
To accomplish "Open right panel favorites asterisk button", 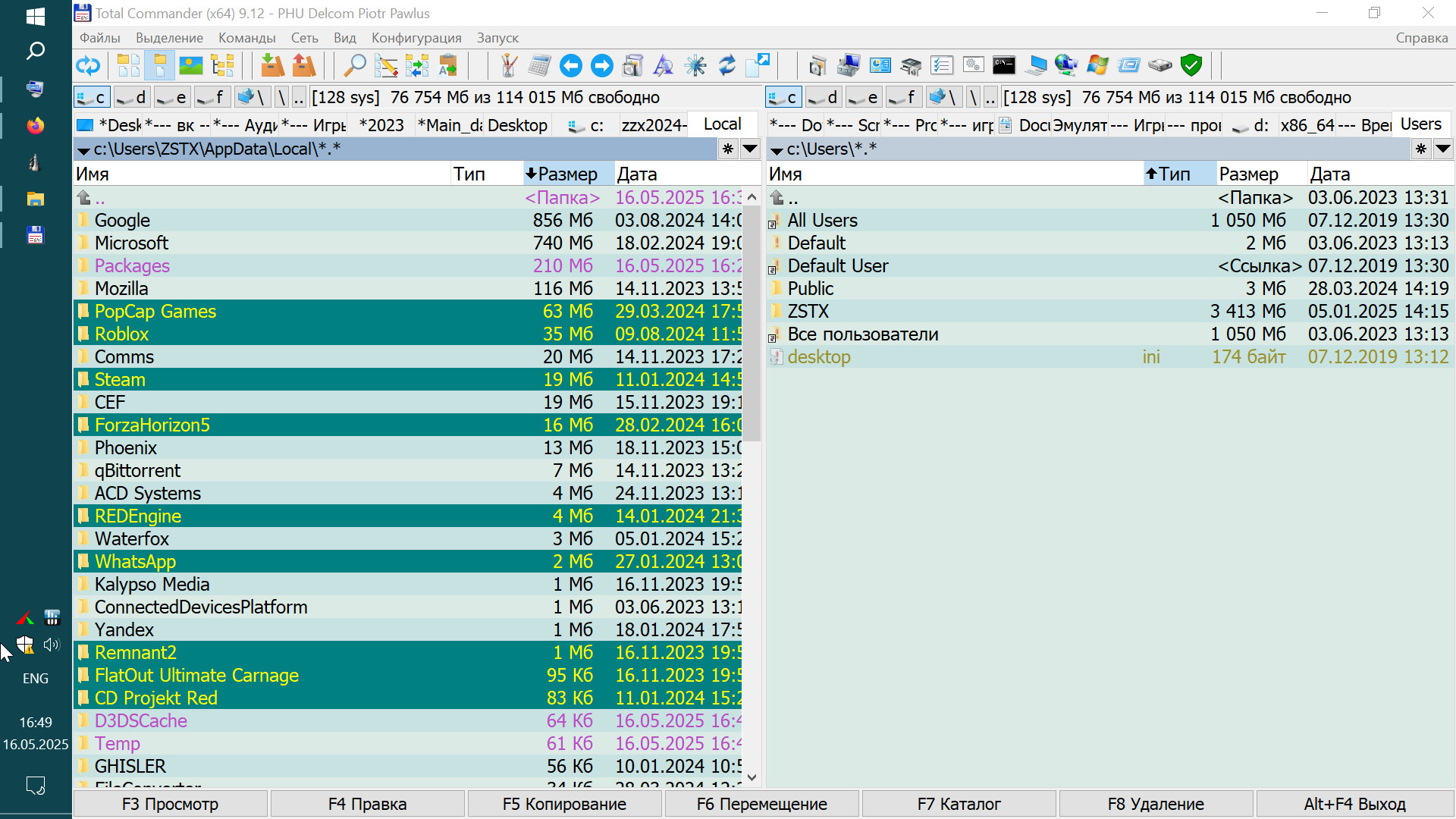I will pyautogui.click(x=1420, y=149).
